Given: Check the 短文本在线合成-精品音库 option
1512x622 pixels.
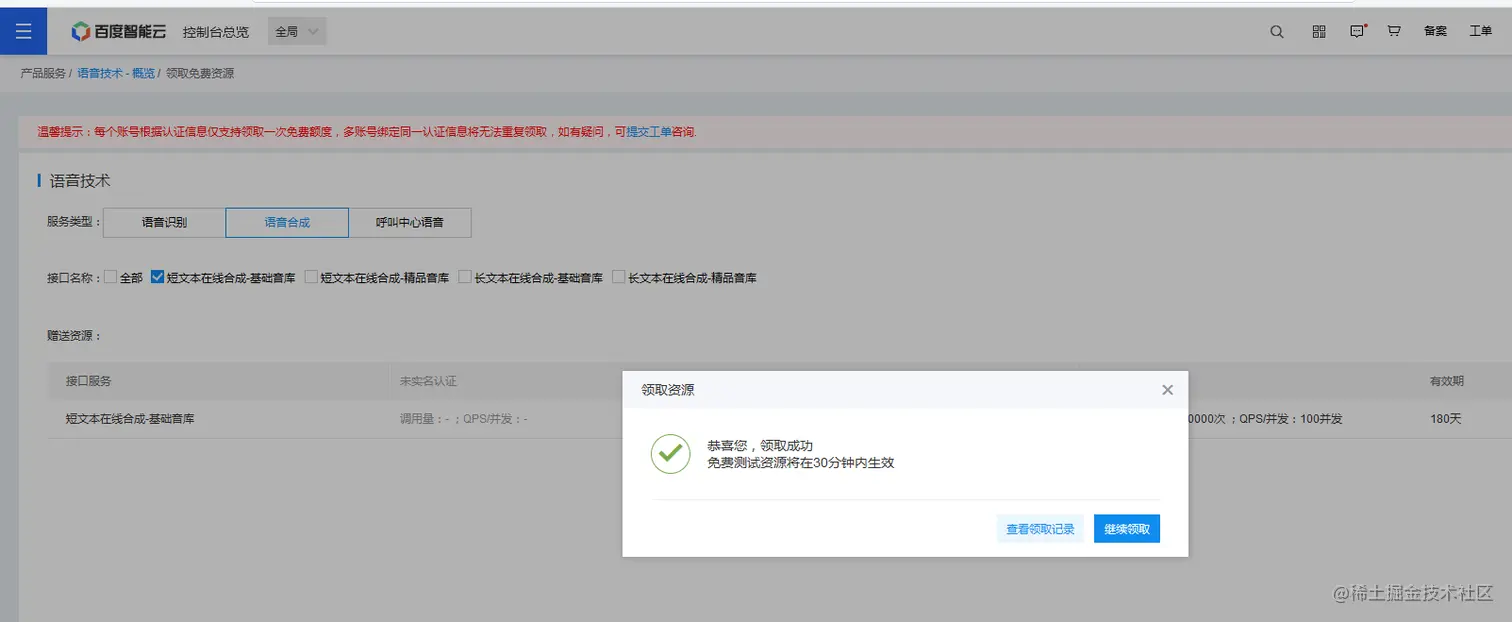Looking at the screenshot, I should (309, 277).
